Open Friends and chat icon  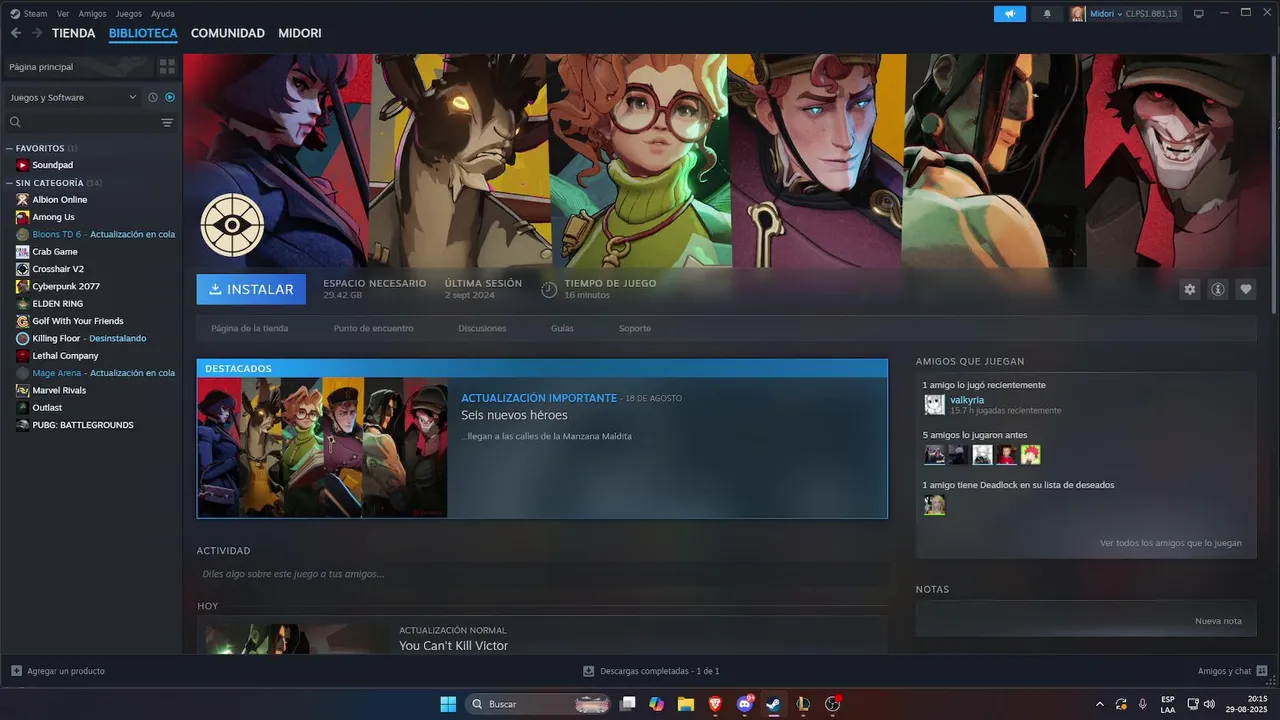[x=1262, y=671]
